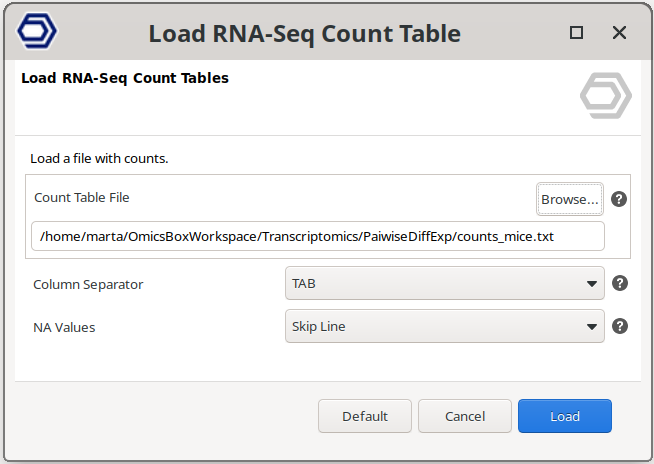
Task: Open help for Count Table File
Action: click(x=619, y=199)
